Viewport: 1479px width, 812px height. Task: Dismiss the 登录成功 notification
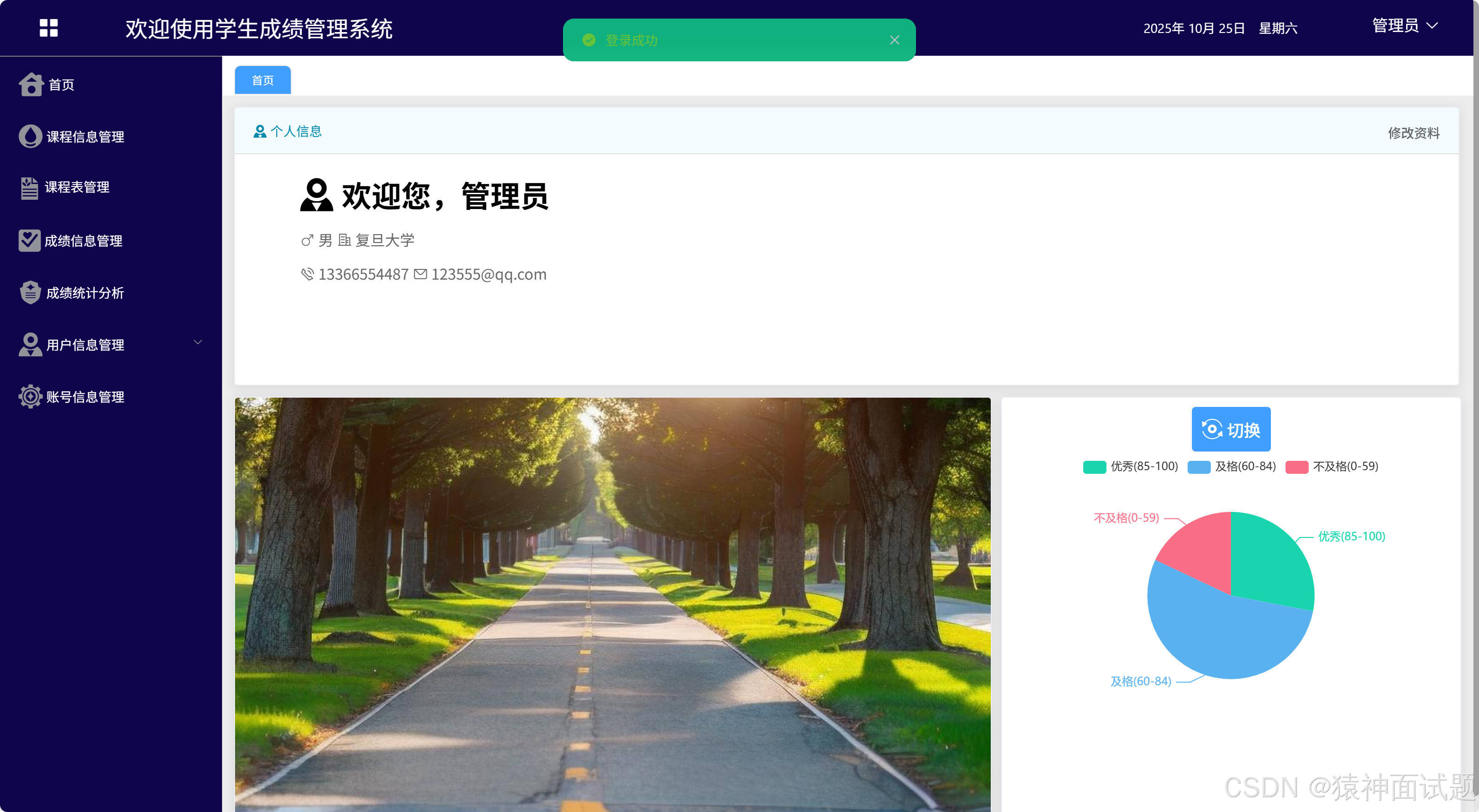pos(894,39)
